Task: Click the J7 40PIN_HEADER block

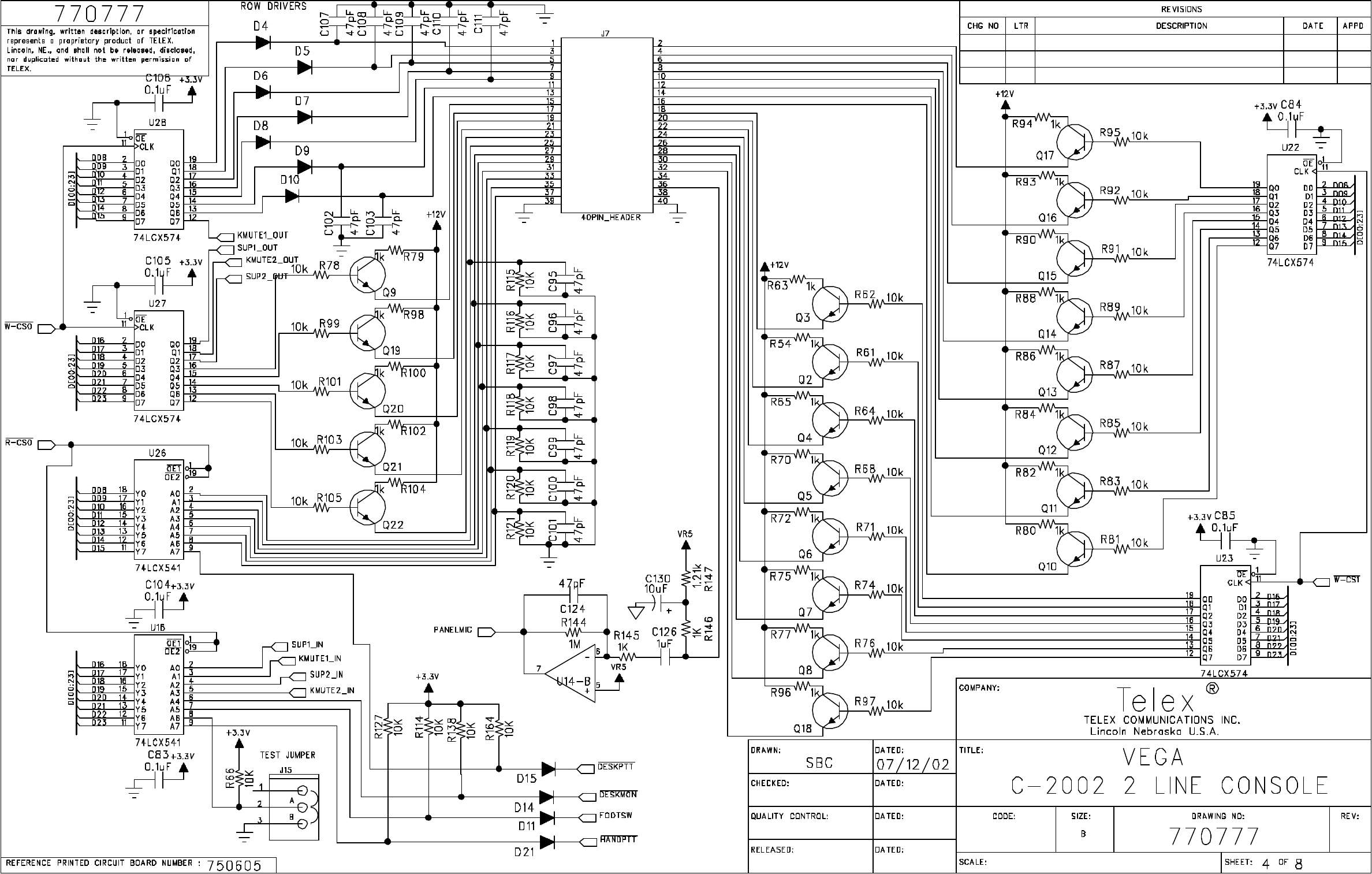Action: click(x=606, y=125)
